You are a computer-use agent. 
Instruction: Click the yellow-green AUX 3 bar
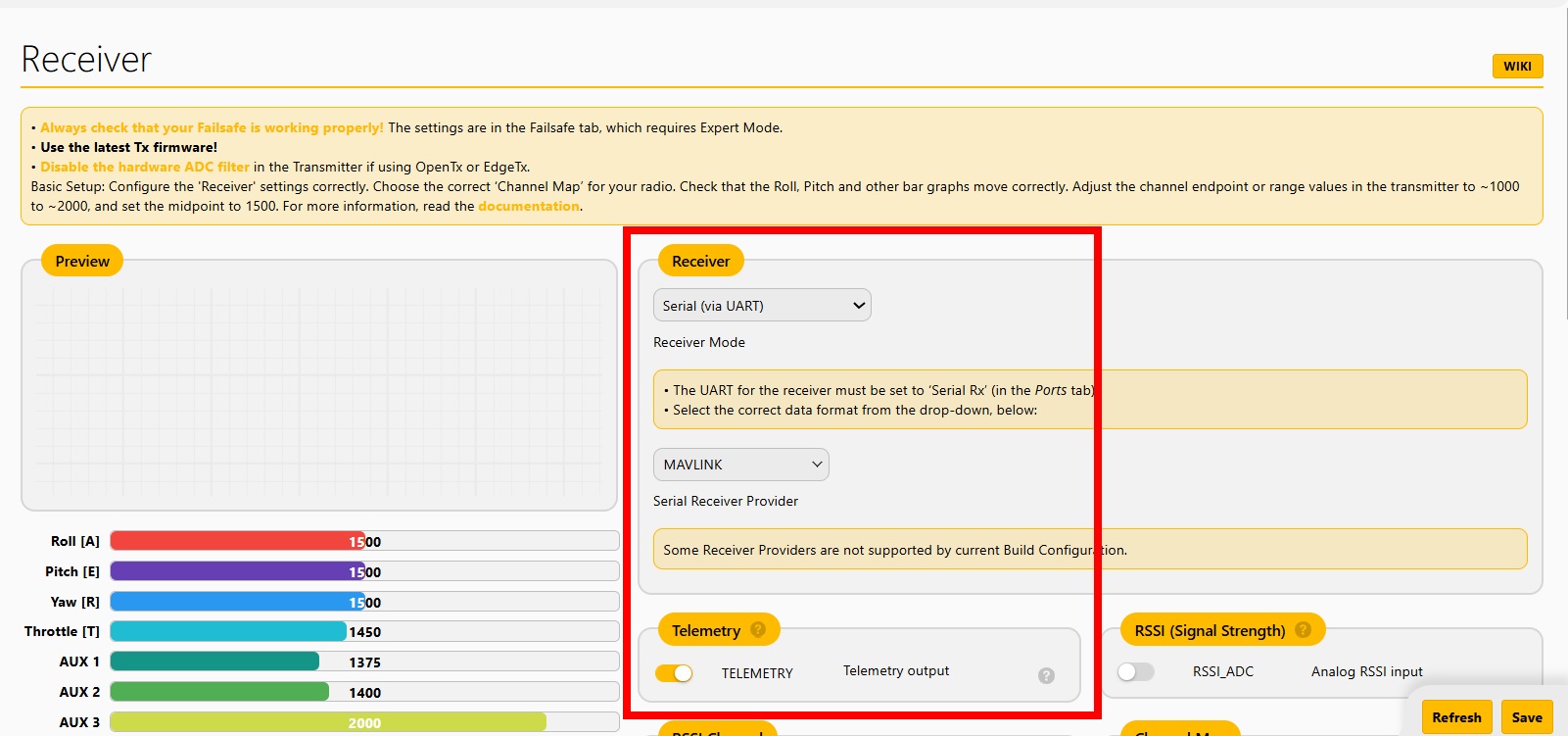point(327,722)
